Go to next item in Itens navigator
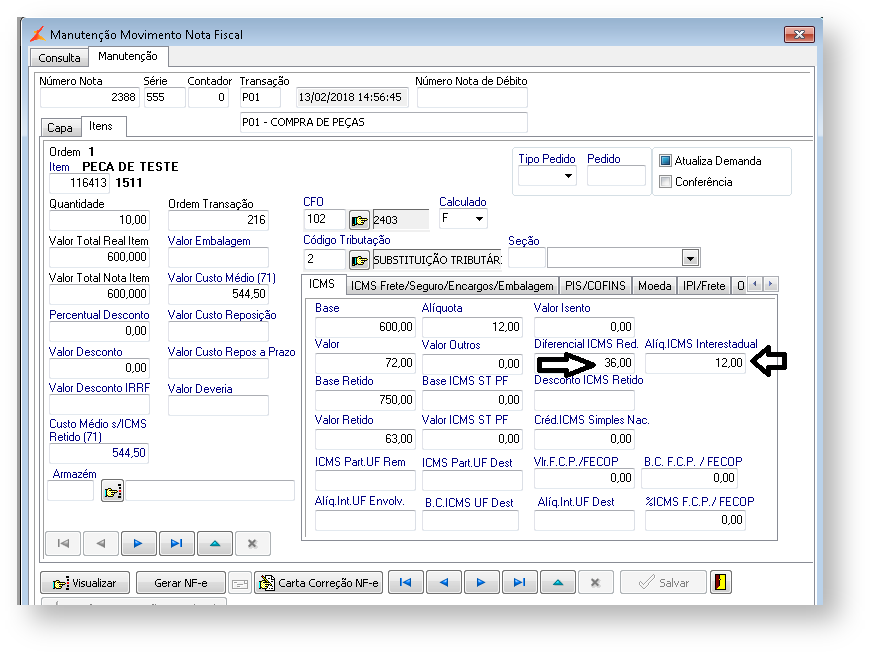This screenshot has height=653, width=871. coord(138,543)
